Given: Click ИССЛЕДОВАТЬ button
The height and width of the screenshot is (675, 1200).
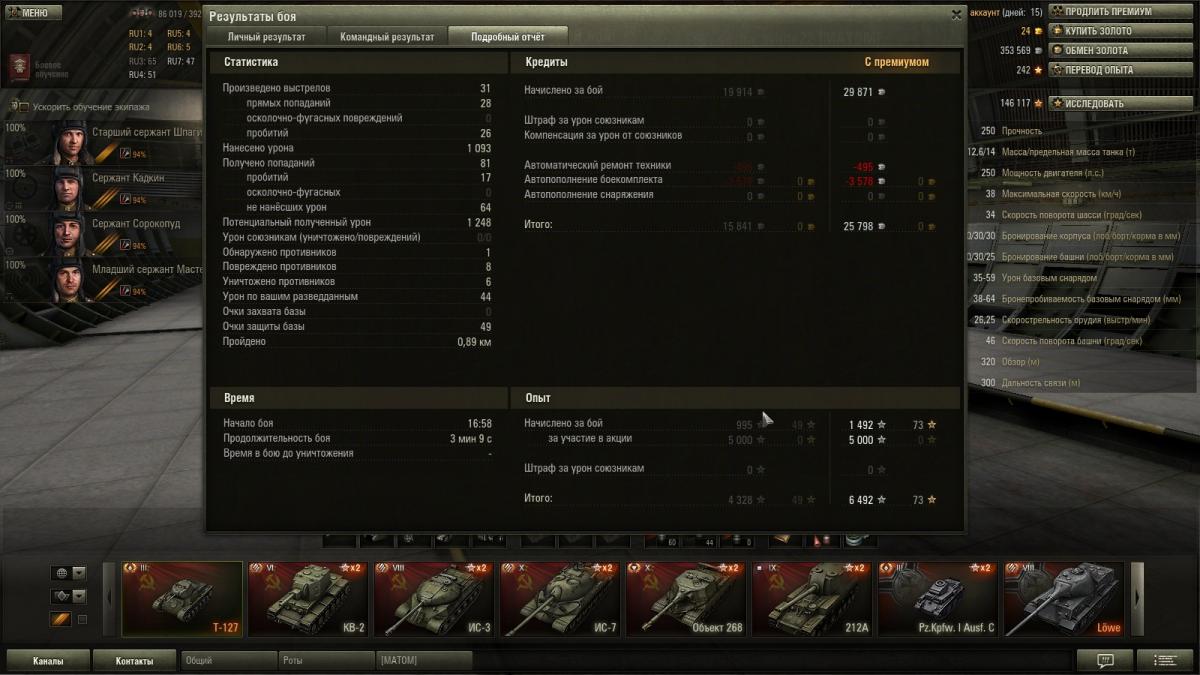Looking at the screenshot, I should coord(1120,103).
